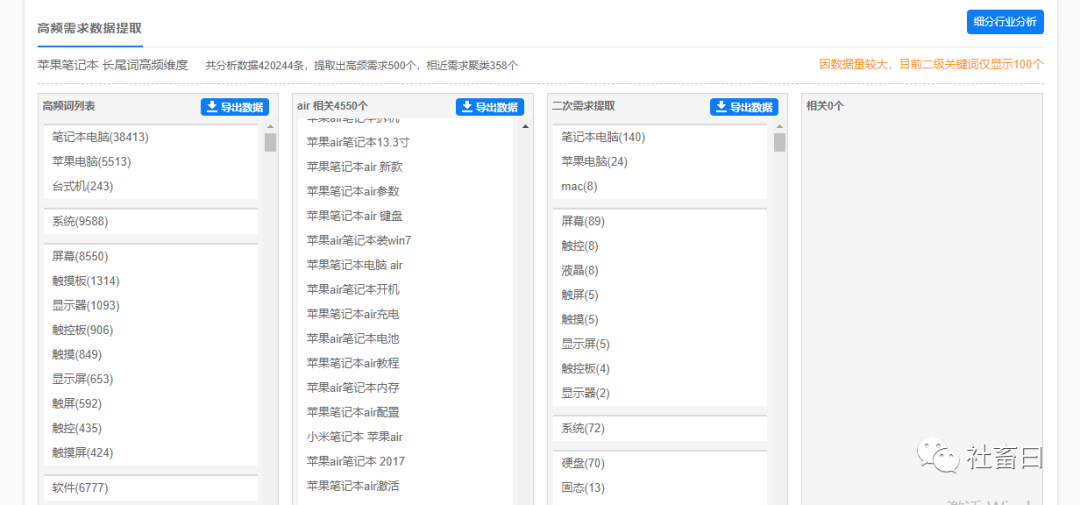This screenshot has width=1080, height=505.
Task: Click 苹果air笔记本 2017 entry
Action: 355,461
